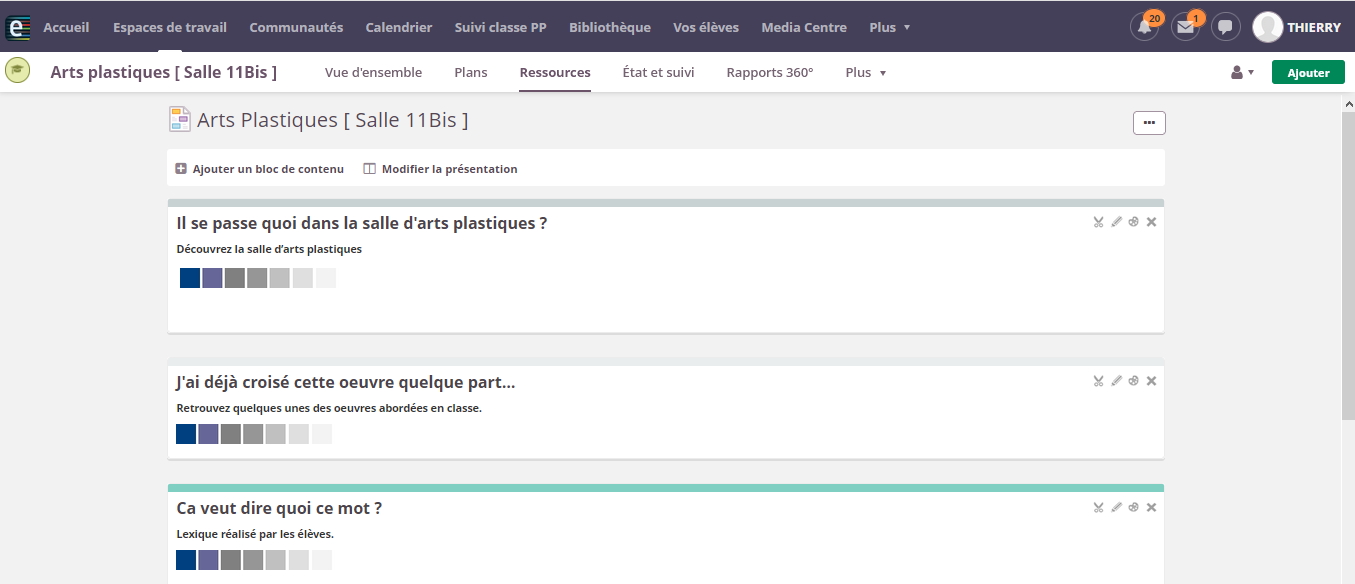Expand the course menu 'Plus' dropdown
1355x584 pixels.
[866, 72]
